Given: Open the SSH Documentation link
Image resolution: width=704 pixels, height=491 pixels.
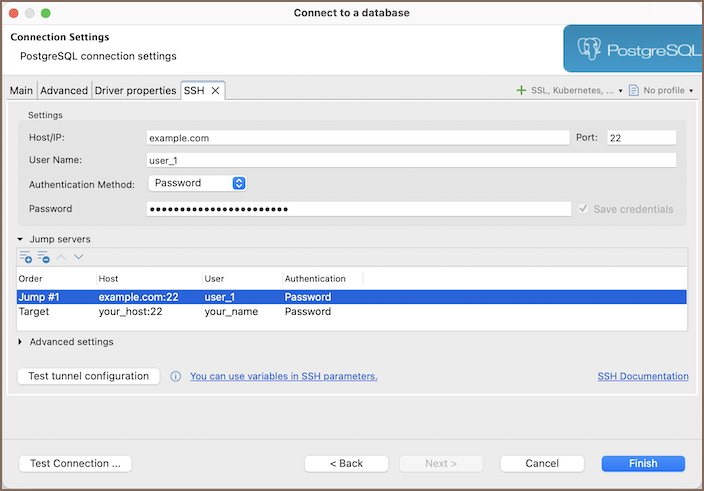Looking at the screenshot, I should (642, 377).
